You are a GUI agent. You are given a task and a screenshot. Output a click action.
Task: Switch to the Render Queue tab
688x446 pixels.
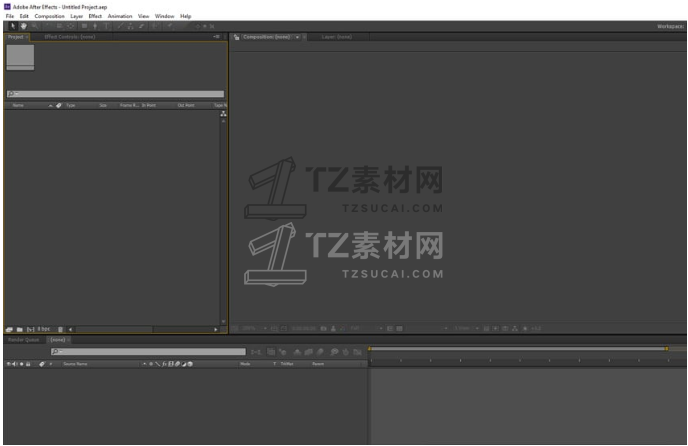pos(24,340)
